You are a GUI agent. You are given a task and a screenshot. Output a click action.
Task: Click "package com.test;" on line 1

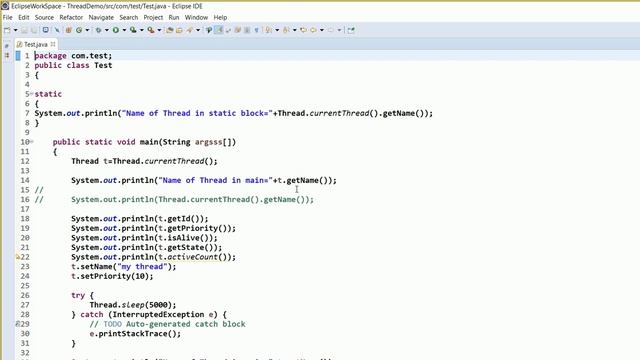click(x=73, y=56)
